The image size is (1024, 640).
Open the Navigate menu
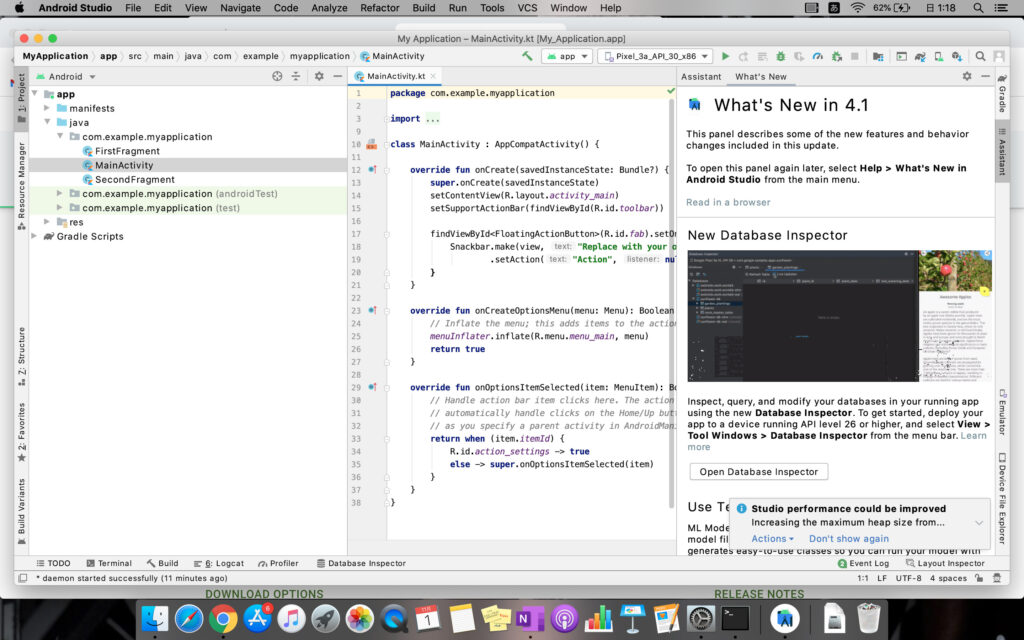[x=240, y=8]
